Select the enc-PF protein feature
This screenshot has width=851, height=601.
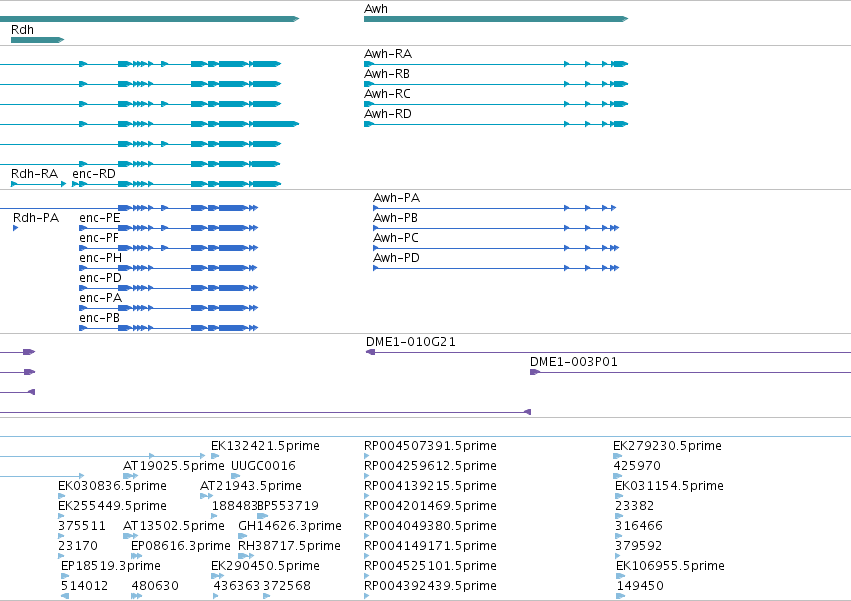click(x=168, y=248)
